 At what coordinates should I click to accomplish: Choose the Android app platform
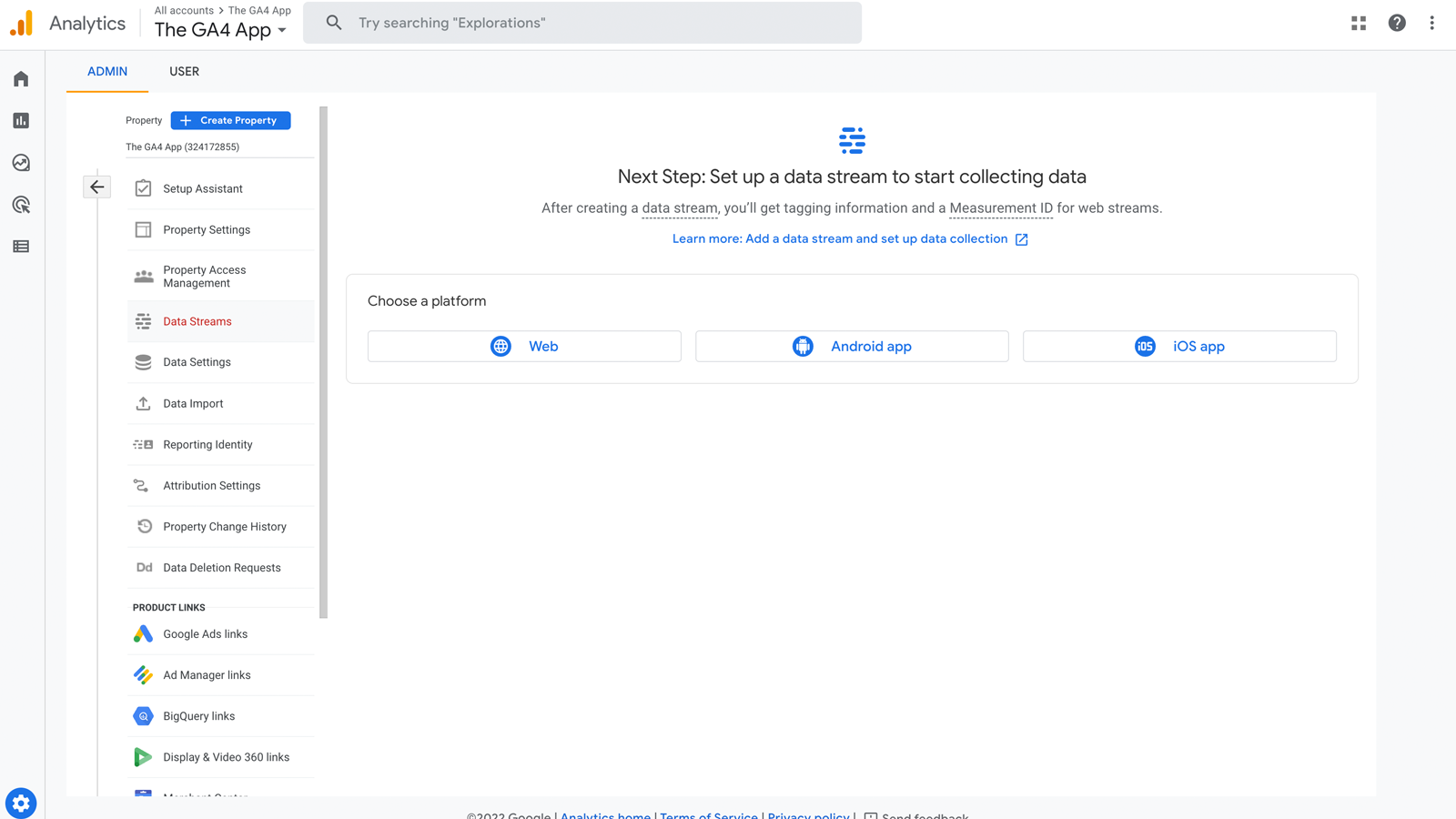tap(852, 346)
